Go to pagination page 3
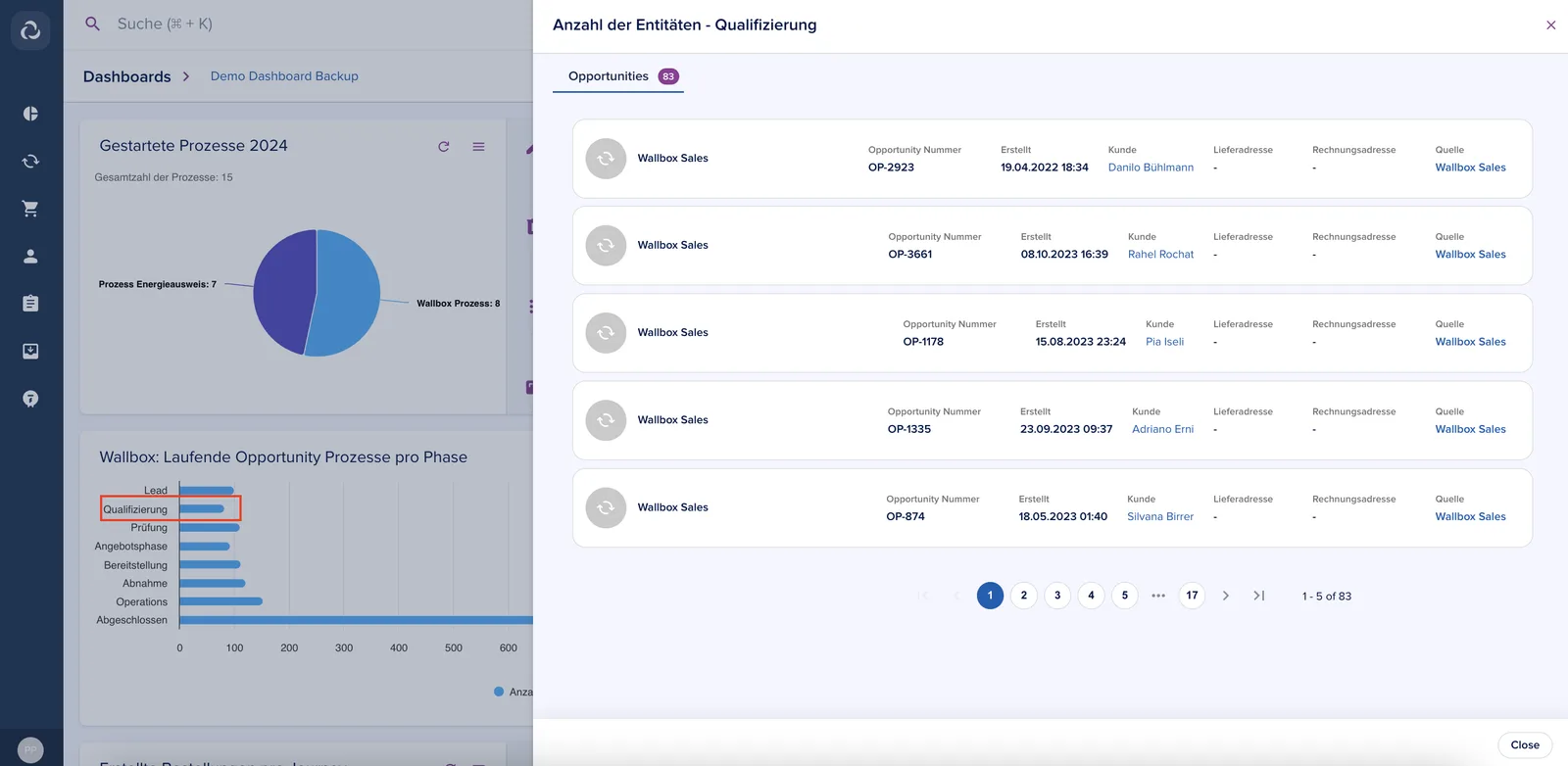This screenshot has width=1568, height=766. click(x=1057, y=596)
